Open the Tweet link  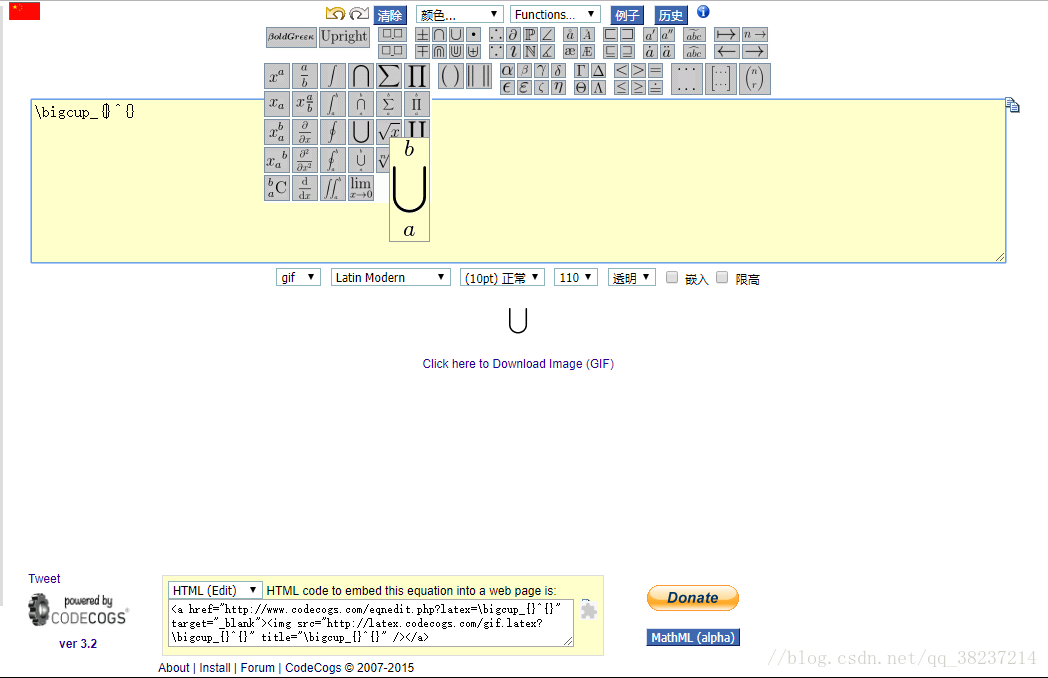pyautogui.click(x=44, y=578)
